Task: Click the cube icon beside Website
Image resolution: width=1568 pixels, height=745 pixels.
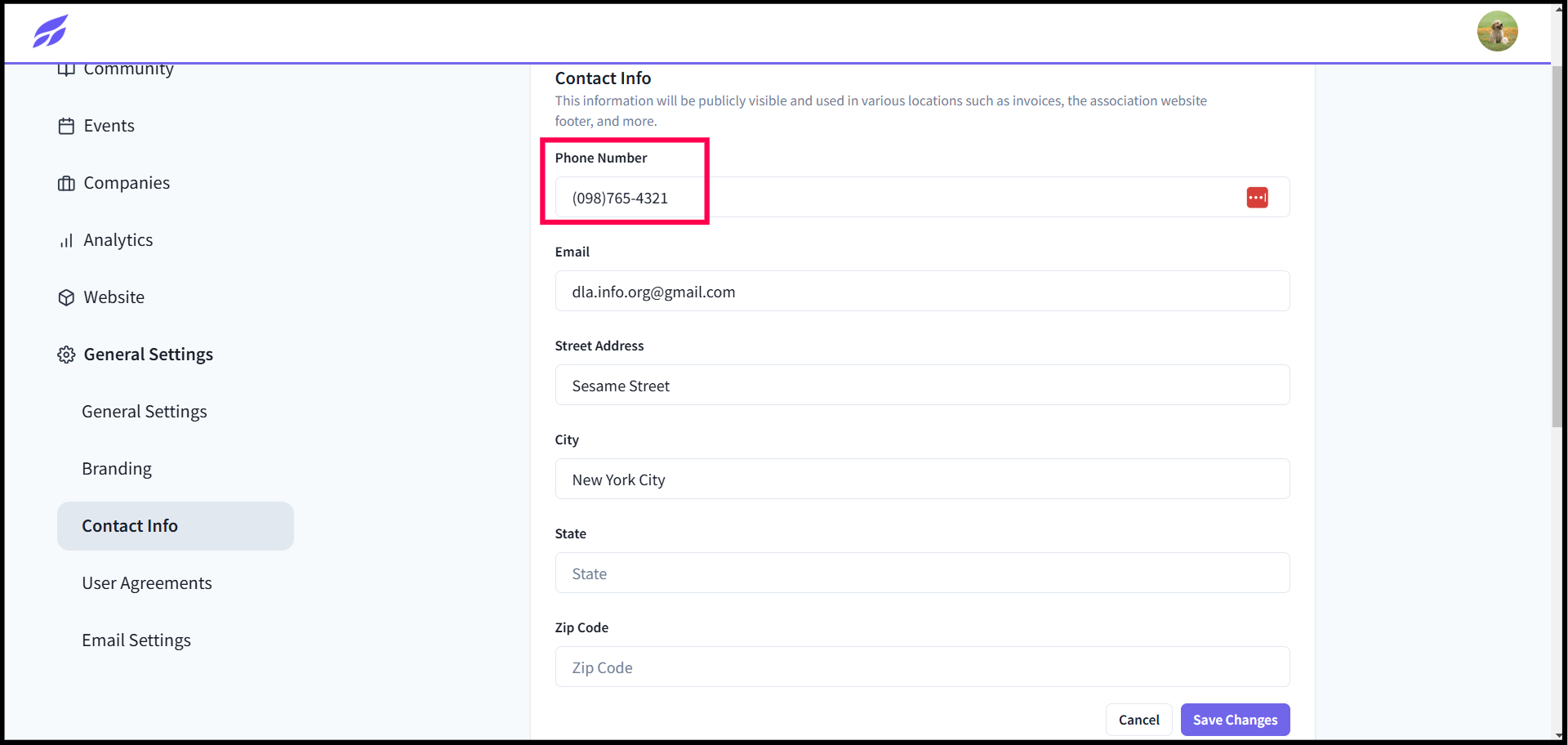Action: tap(66, 297)
